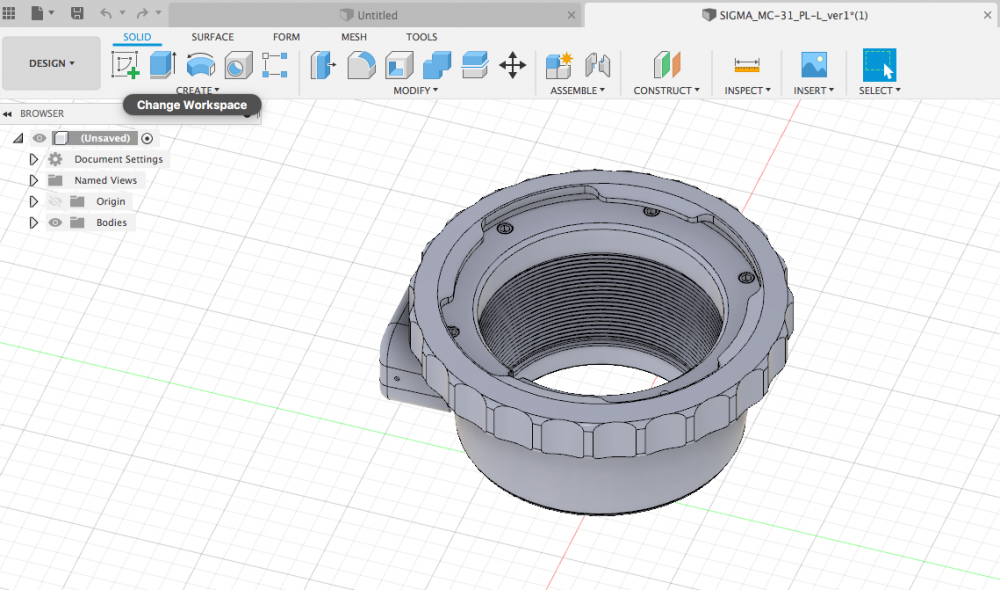Click the Create Sketch tool icon
Viewport: 1000px width, 590px height.
[x=125, y=66]
